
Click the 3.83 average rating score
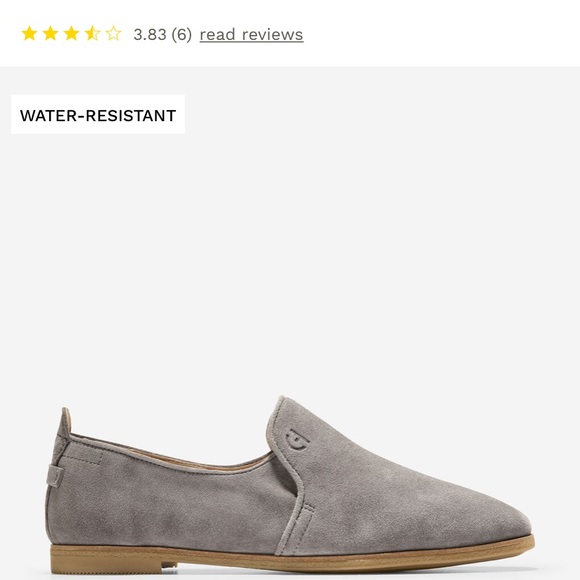point(150,35)
